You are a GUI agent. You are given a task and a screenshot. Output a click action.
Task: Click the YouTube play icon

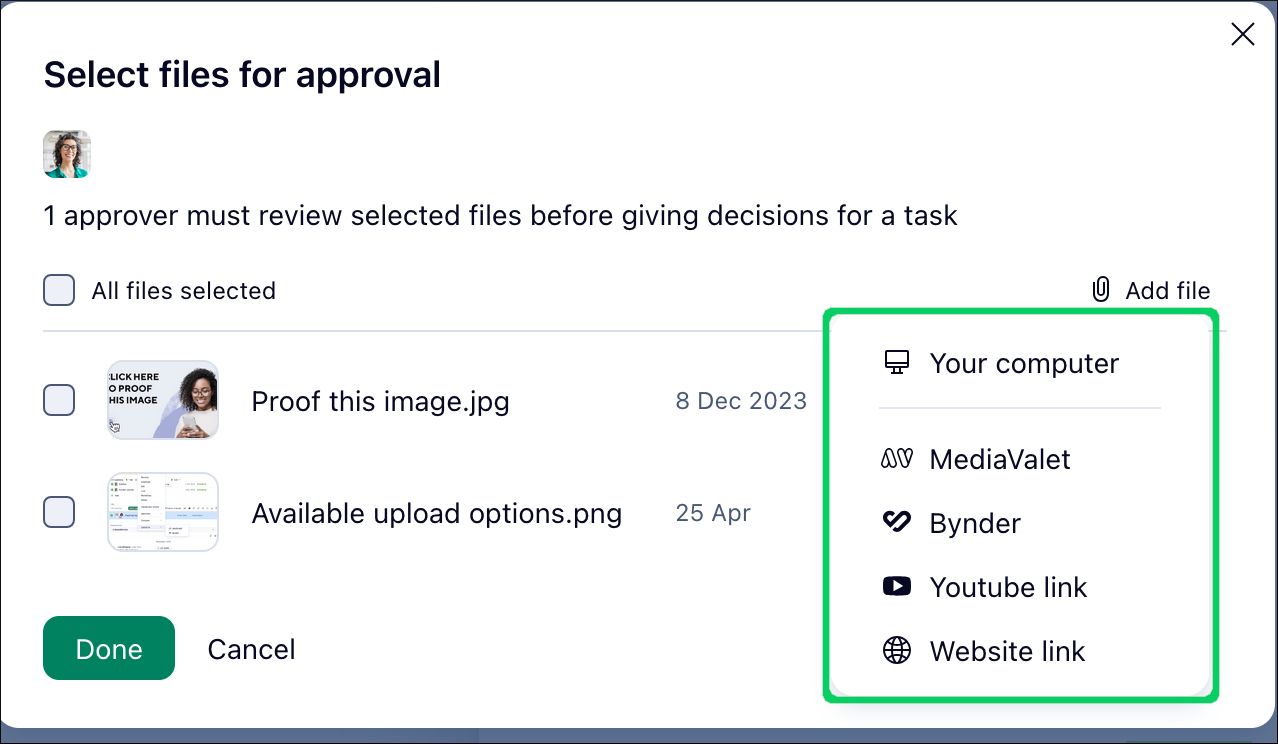click(897, 587)
